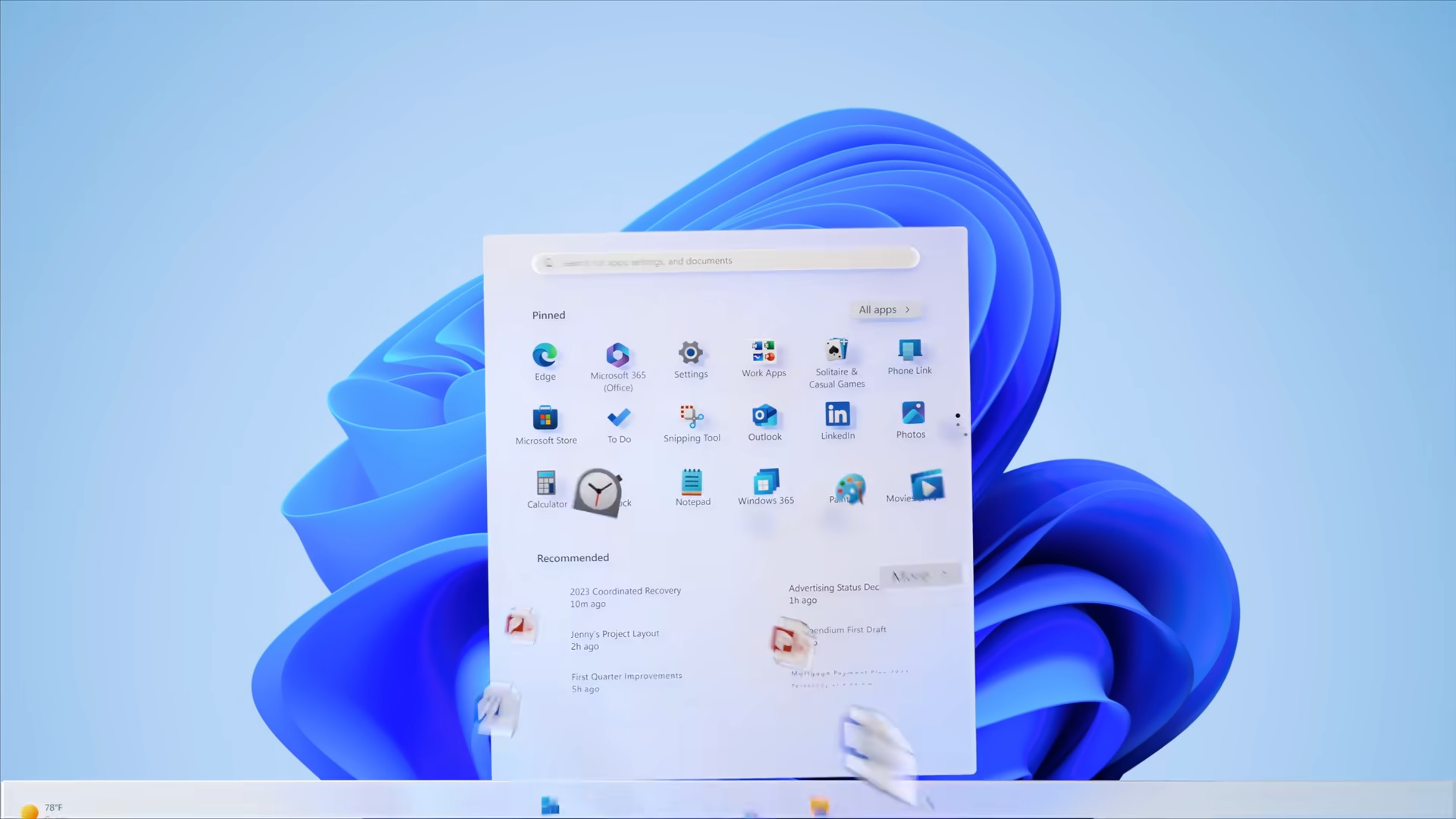The height and width of the screenshot is (819, 1456).
Task: Open Phone Link
Action: point(909,350)
